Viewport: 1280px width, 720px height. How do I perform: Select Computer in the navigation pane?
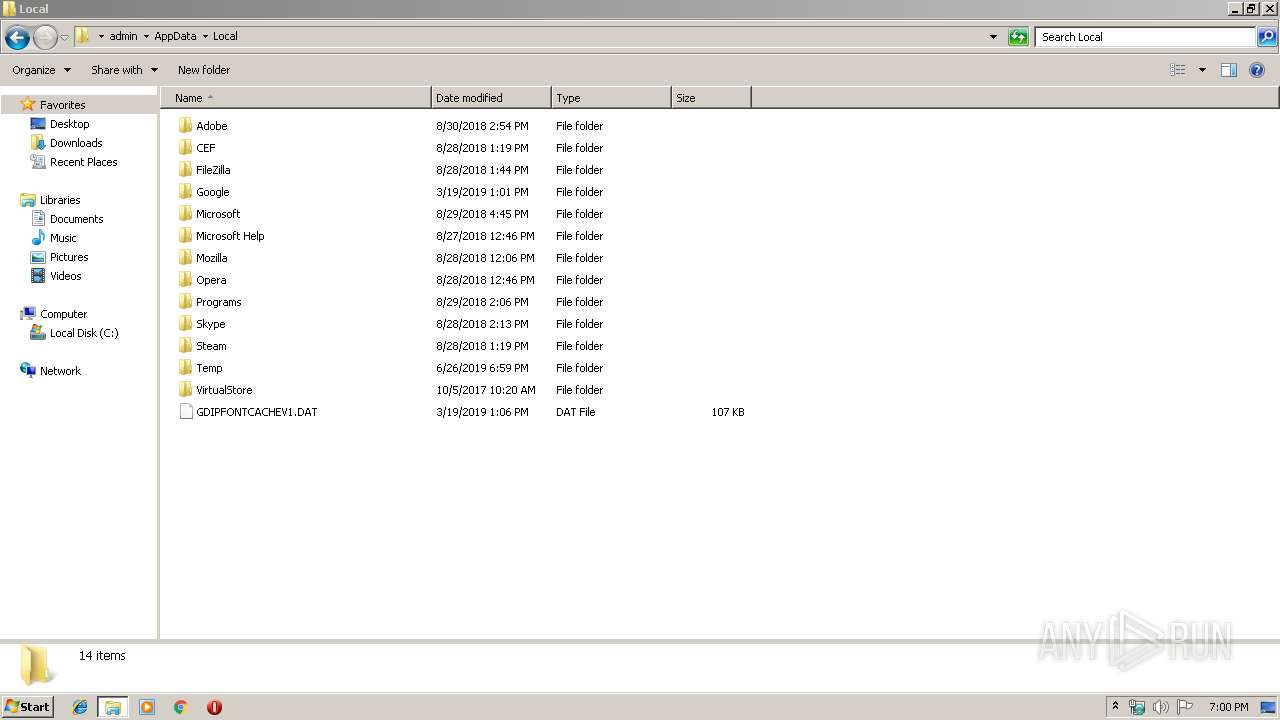point(63,314)
